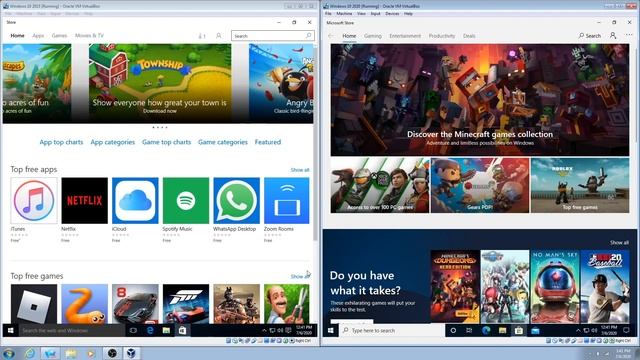This screenshot has height=360, width=640.
Task: Select the Movies & TV tab
Action: click(x=89, y=36)
